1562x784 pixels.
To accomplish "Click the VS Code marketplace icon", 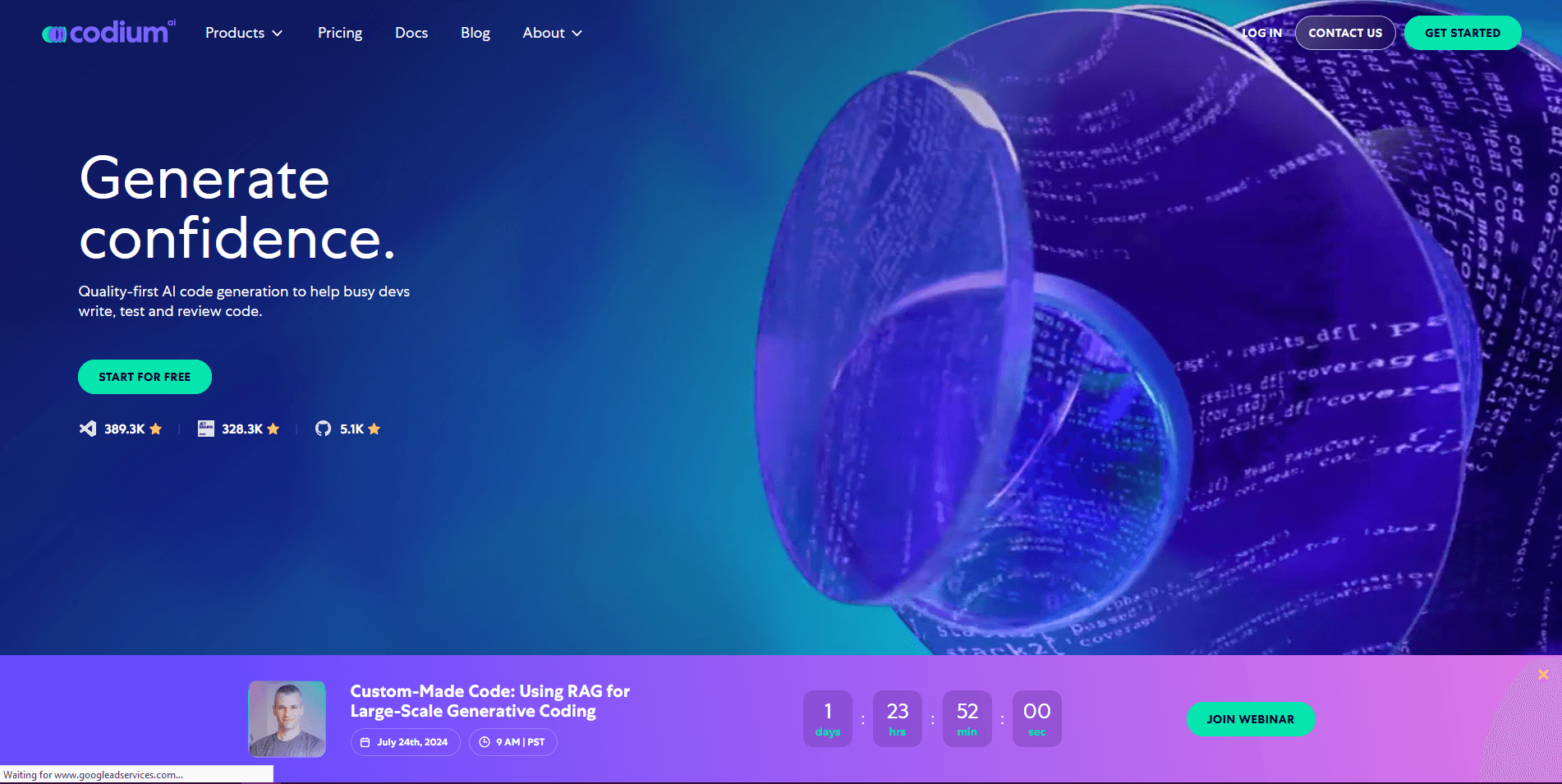I will (88, 429).
